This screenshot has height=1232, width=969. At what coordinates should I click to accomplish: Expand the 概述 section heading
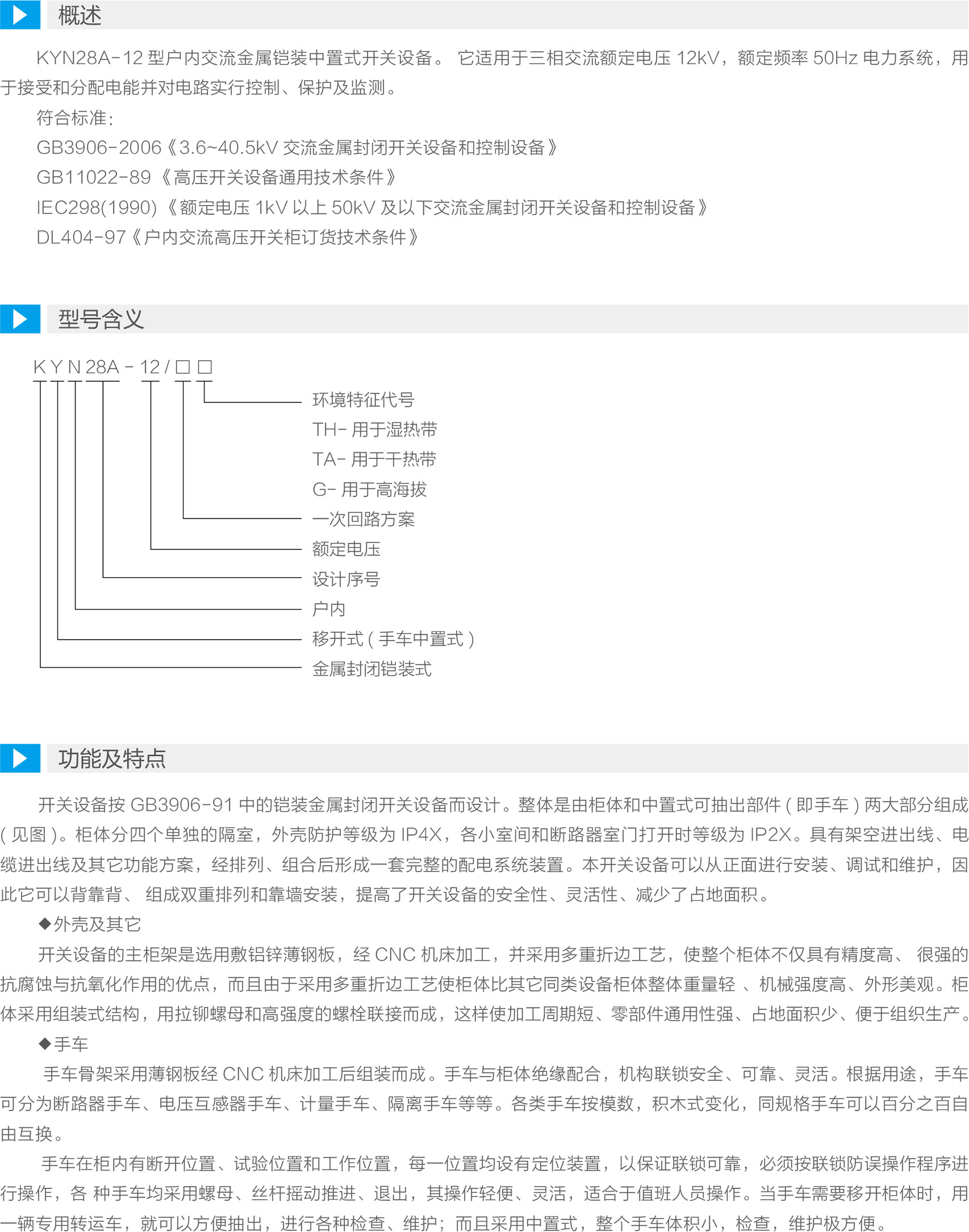click(x=80, y=15)
